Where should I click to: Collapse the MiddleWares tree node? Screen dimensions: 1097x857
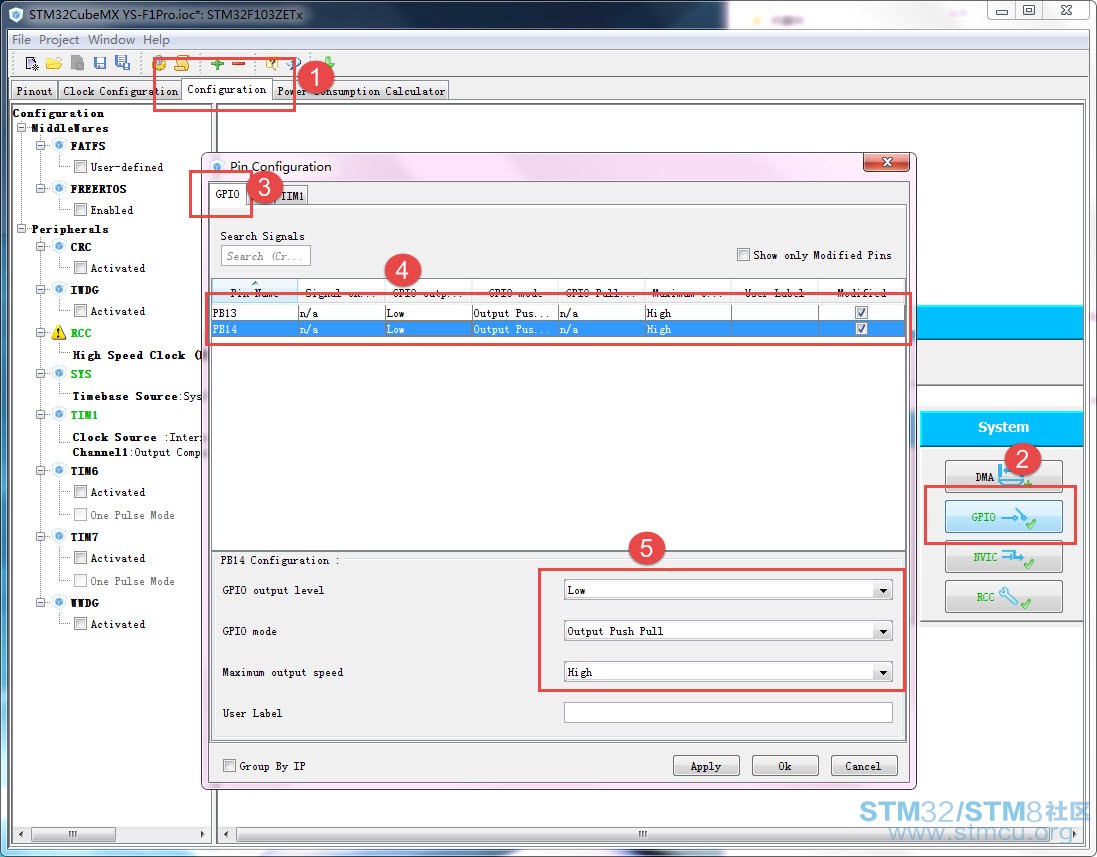tap(22, 128)
